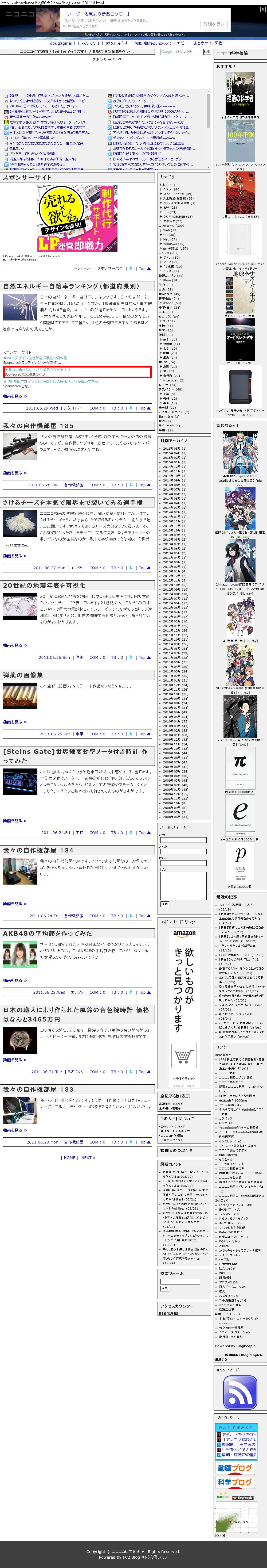267x1568 pixels.
Task: Open the にゃんてな! navigation link
Action: [89, 43]
